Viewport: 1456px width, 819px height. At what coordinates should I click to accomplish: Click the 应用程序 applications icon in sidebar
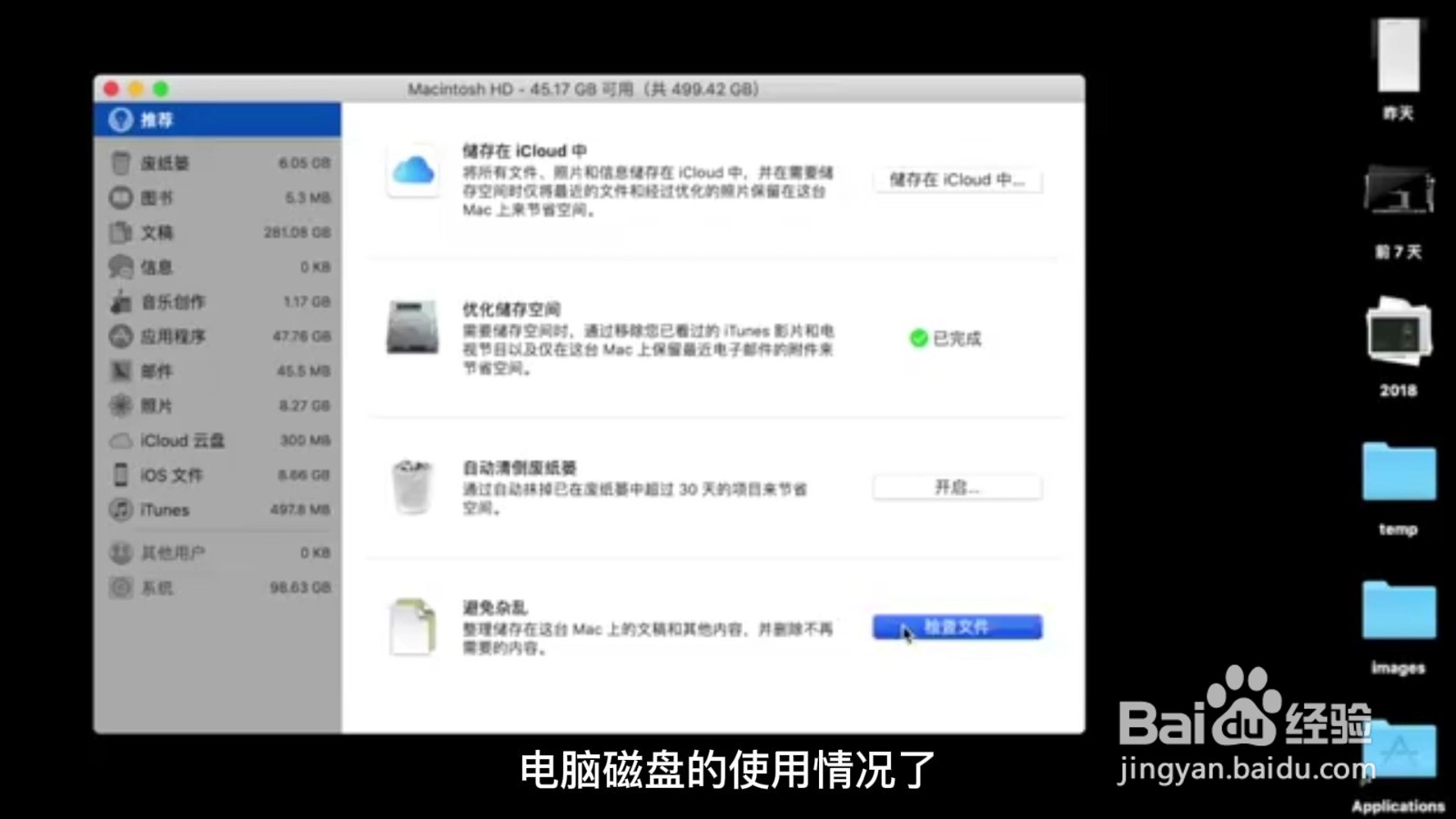click(x=121, y=336)
